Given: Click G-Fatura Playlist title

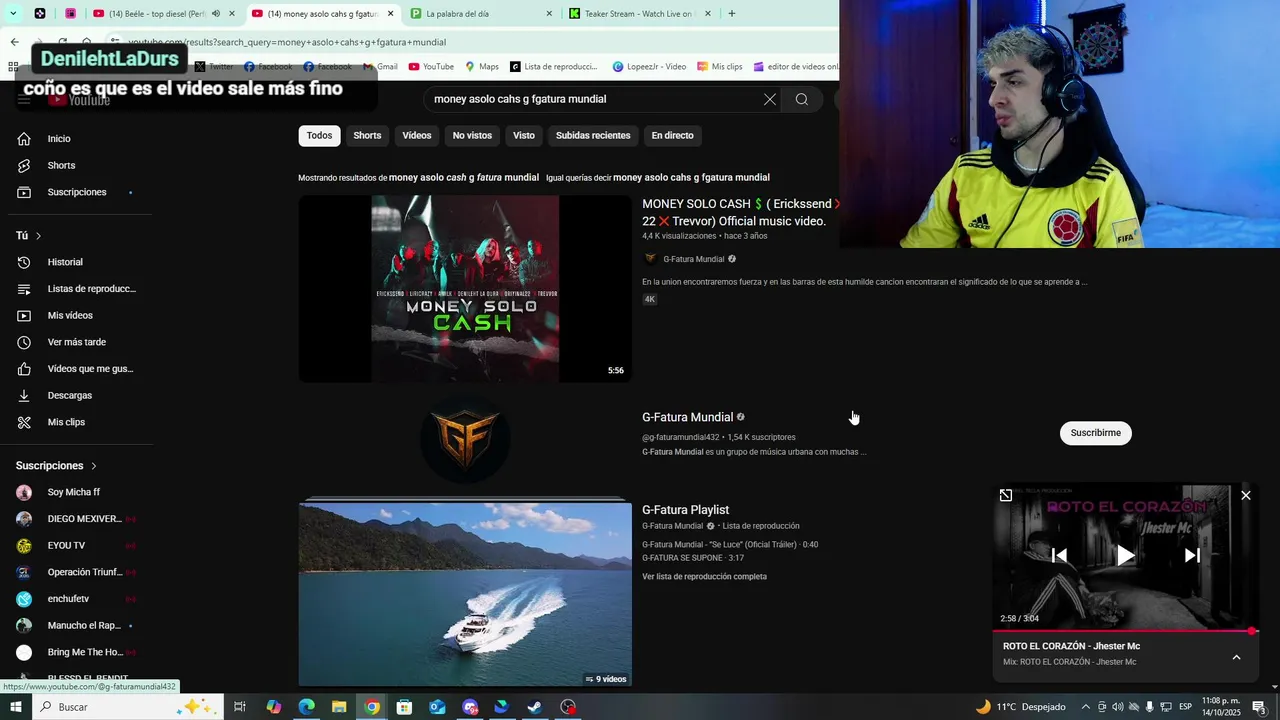Looking at the screenshot, I should click(685, 510).
